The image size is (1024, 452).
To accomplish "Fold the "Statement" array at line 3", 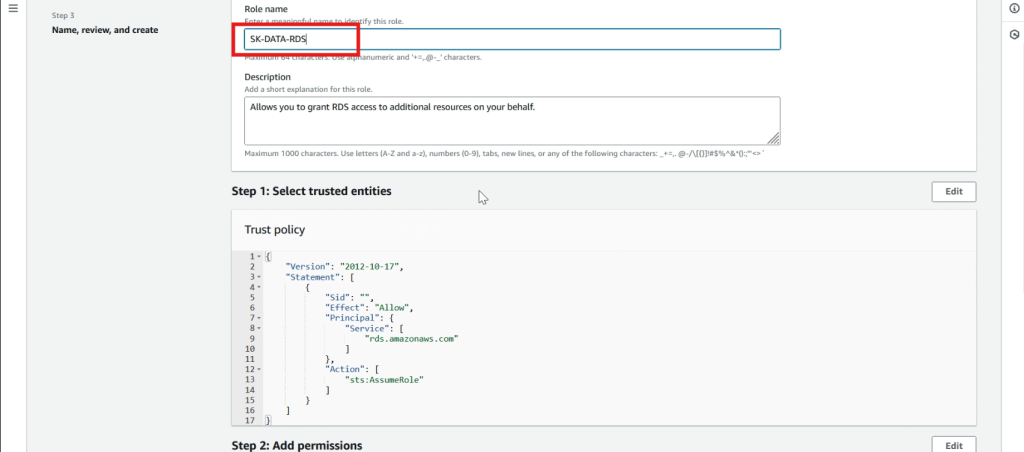I will tap(259, 277).
